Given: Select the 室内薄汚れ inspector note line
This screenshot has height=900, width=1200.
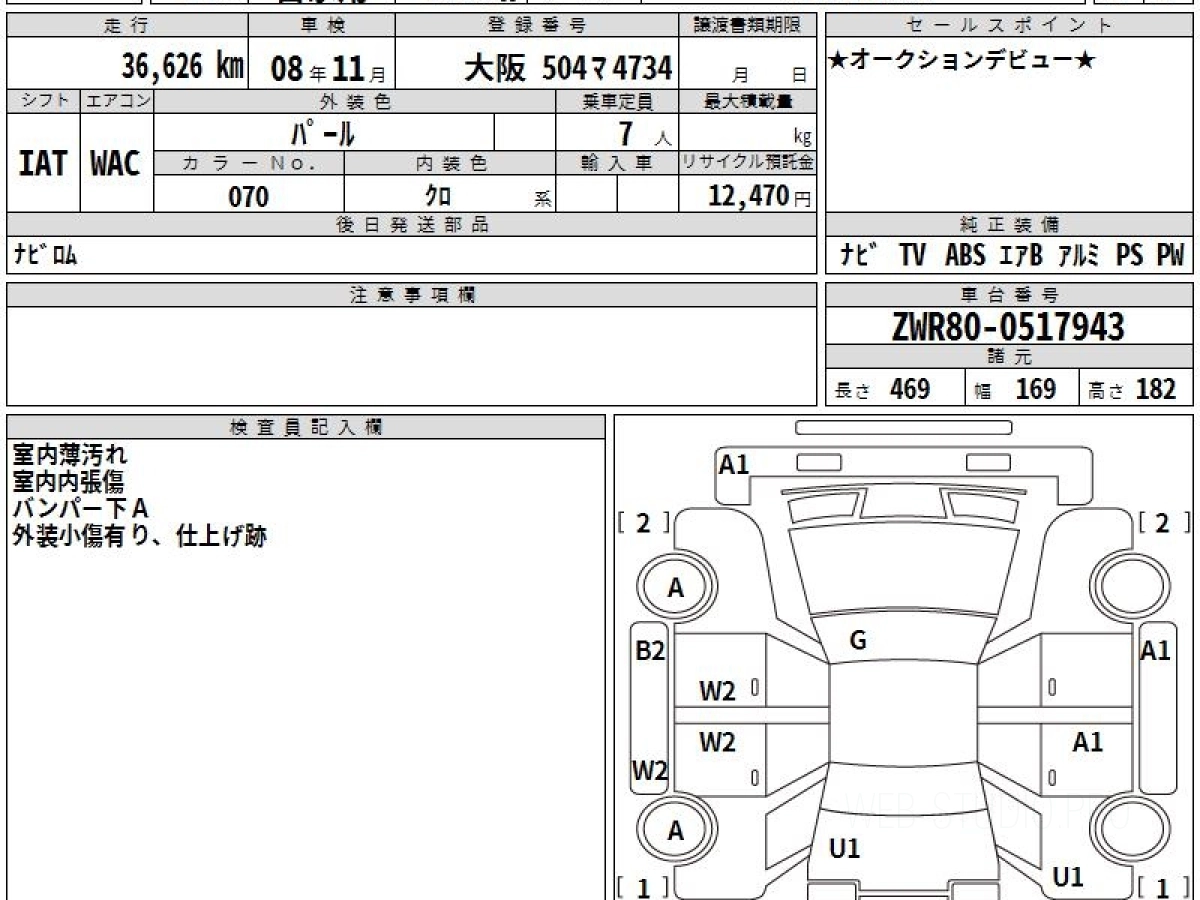Looking at the screenshot, I should tap(70, 456).
